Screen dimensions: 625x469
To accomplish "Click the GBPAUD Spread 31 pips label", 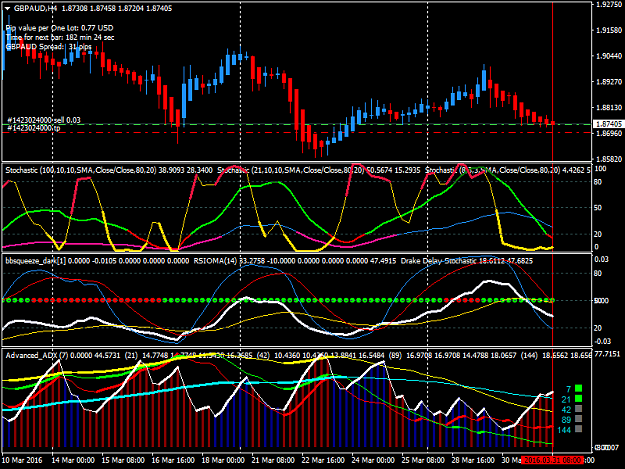I will coord(49,47).
